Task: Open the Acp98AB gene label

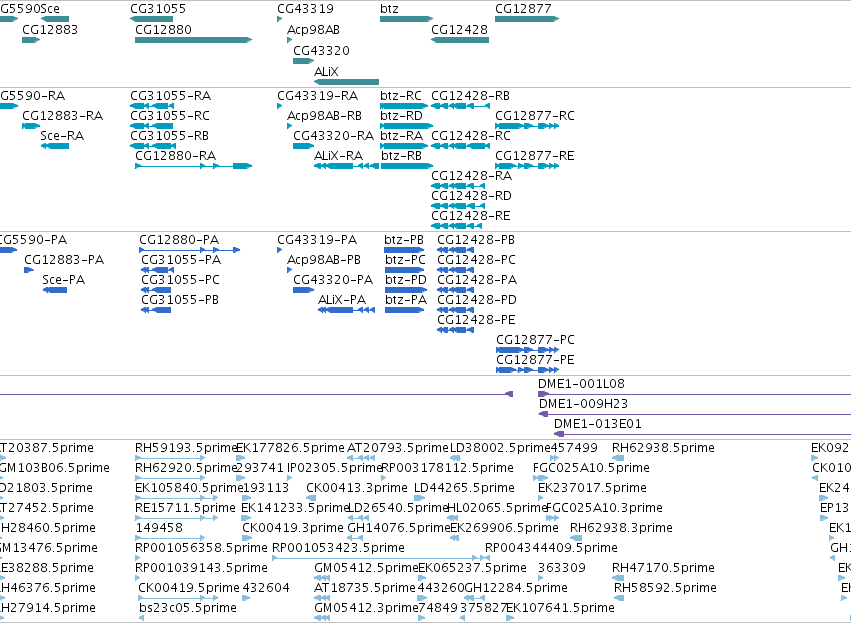Action: (313, 29)
